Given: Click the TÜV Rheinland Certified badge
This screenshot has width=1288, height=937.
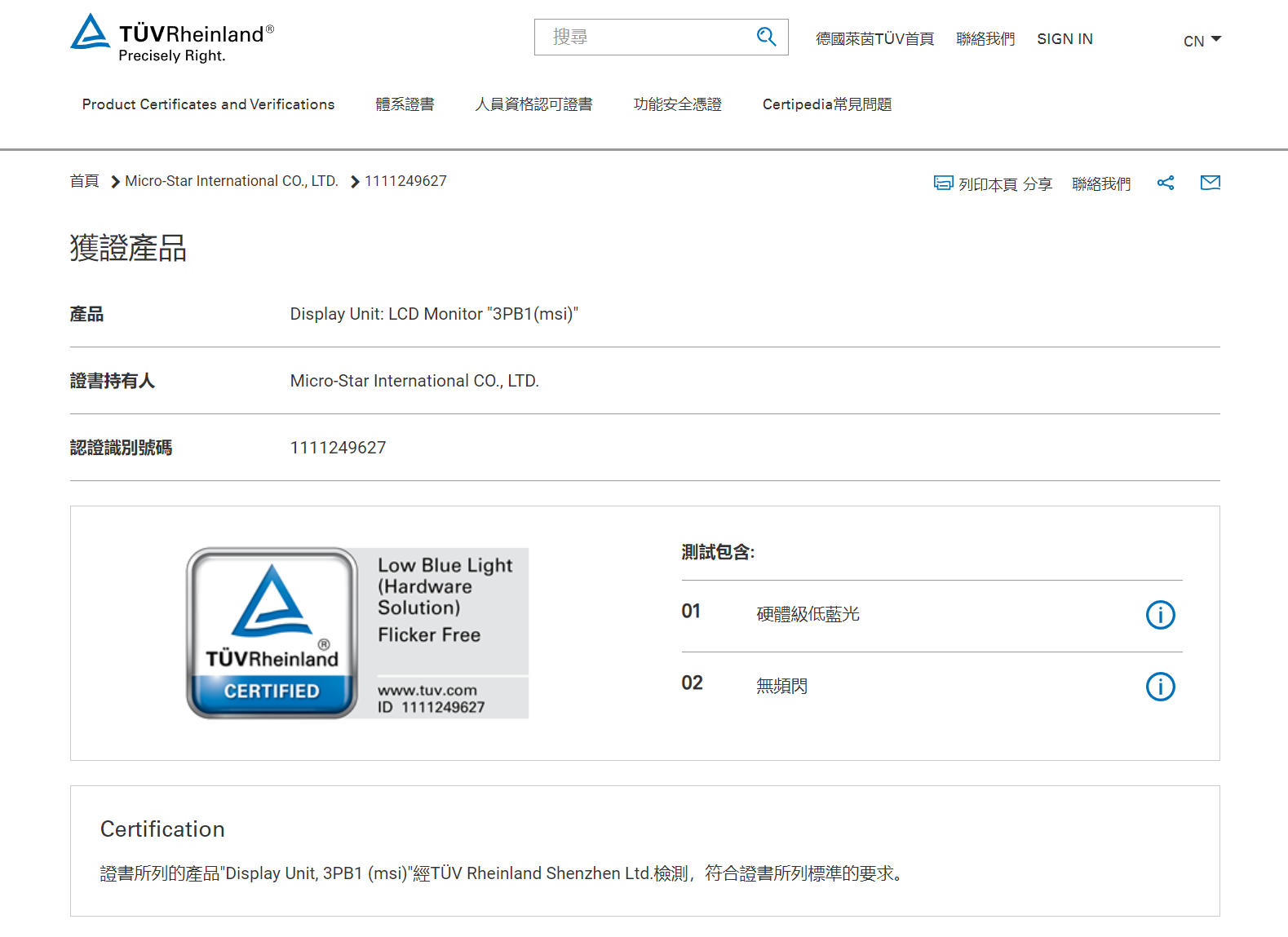Looking at the screenshot, I should 357,633.
